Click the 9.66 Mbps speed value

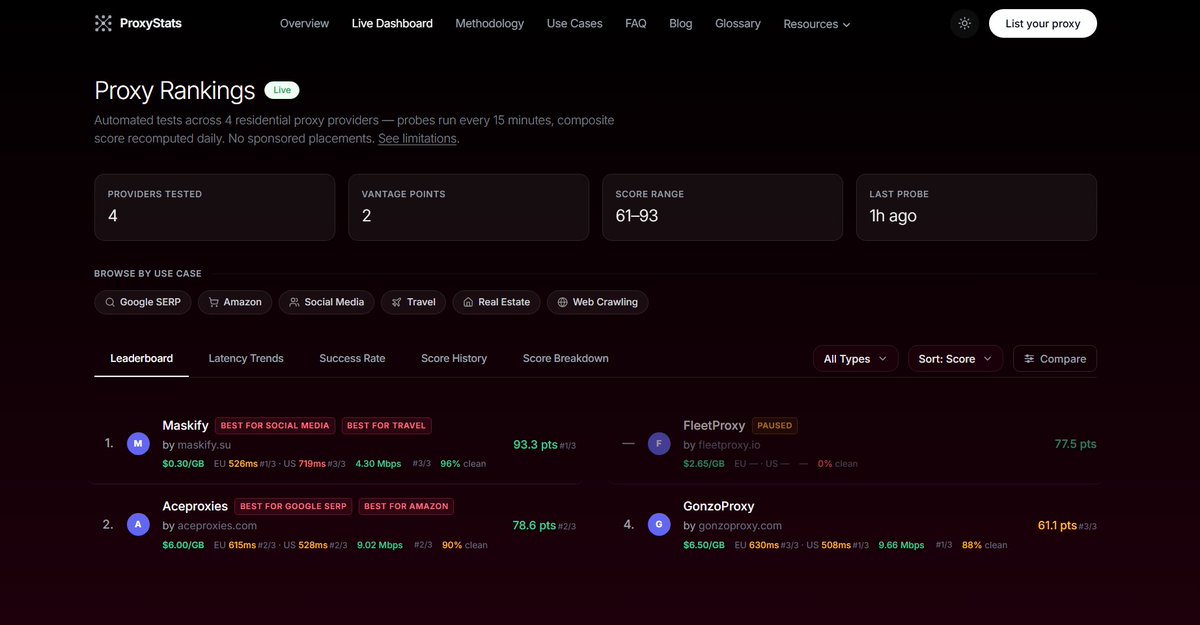(x=901, y=545)
